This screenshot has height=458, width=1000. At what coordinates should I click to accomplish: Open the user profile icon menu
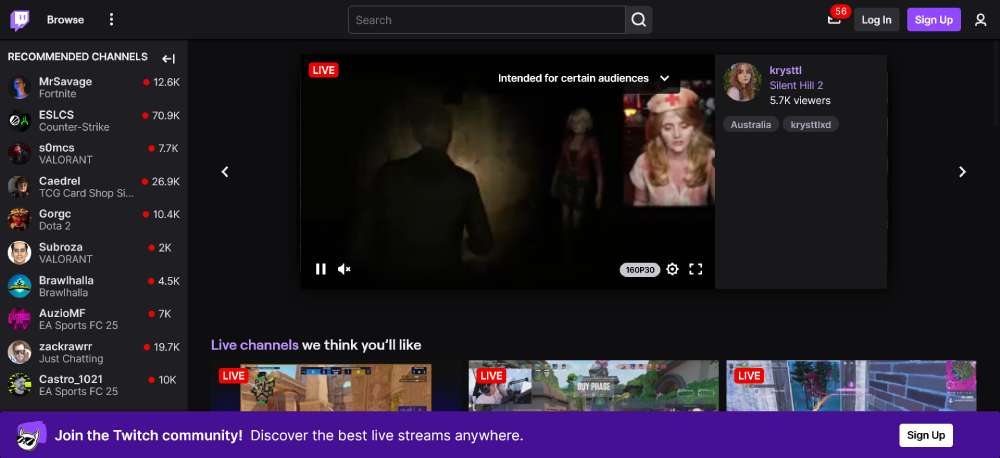[x=980, y=20]
